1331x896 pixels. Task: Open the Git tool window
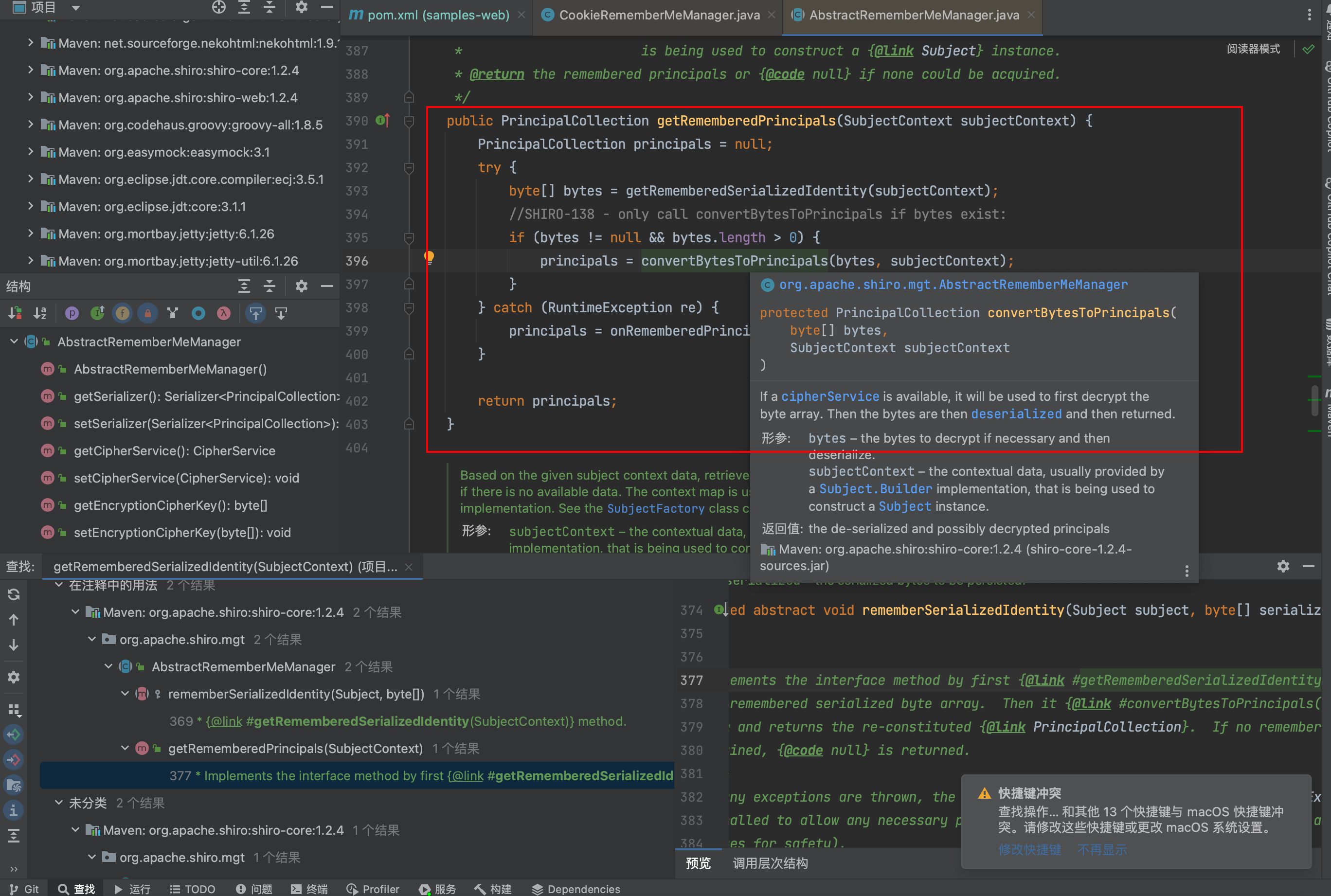[24, 889]
